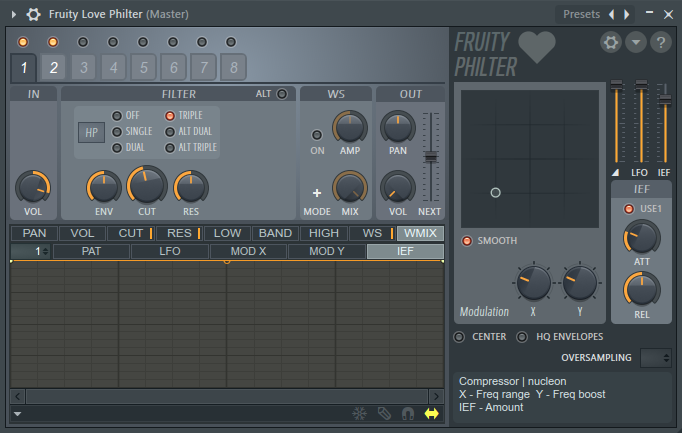Click the waveshaper AMP knob
The image size is (682, 433).
pos(350,127)
